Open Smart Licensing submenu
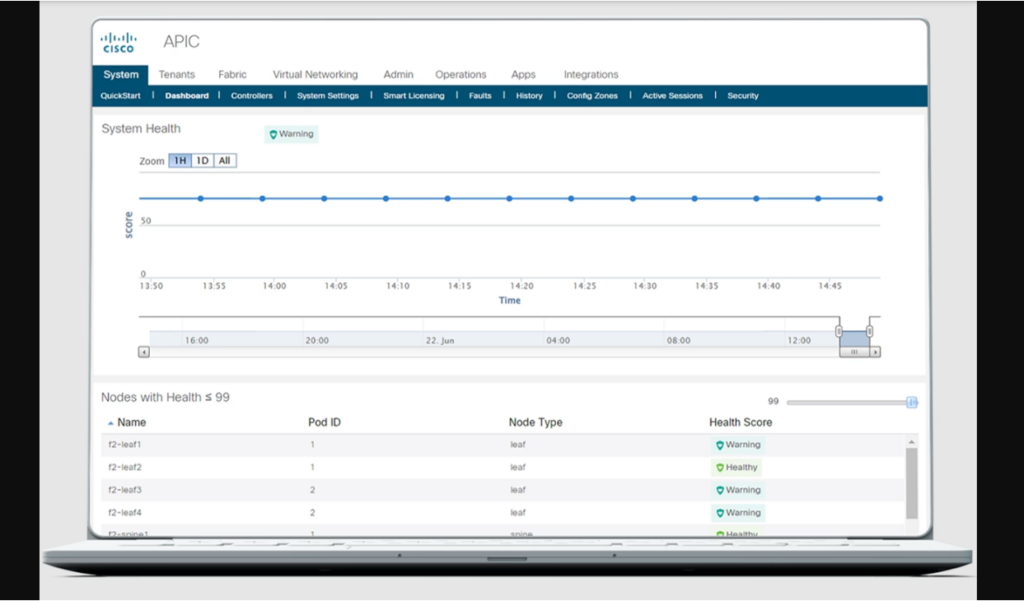 point(413,95)
